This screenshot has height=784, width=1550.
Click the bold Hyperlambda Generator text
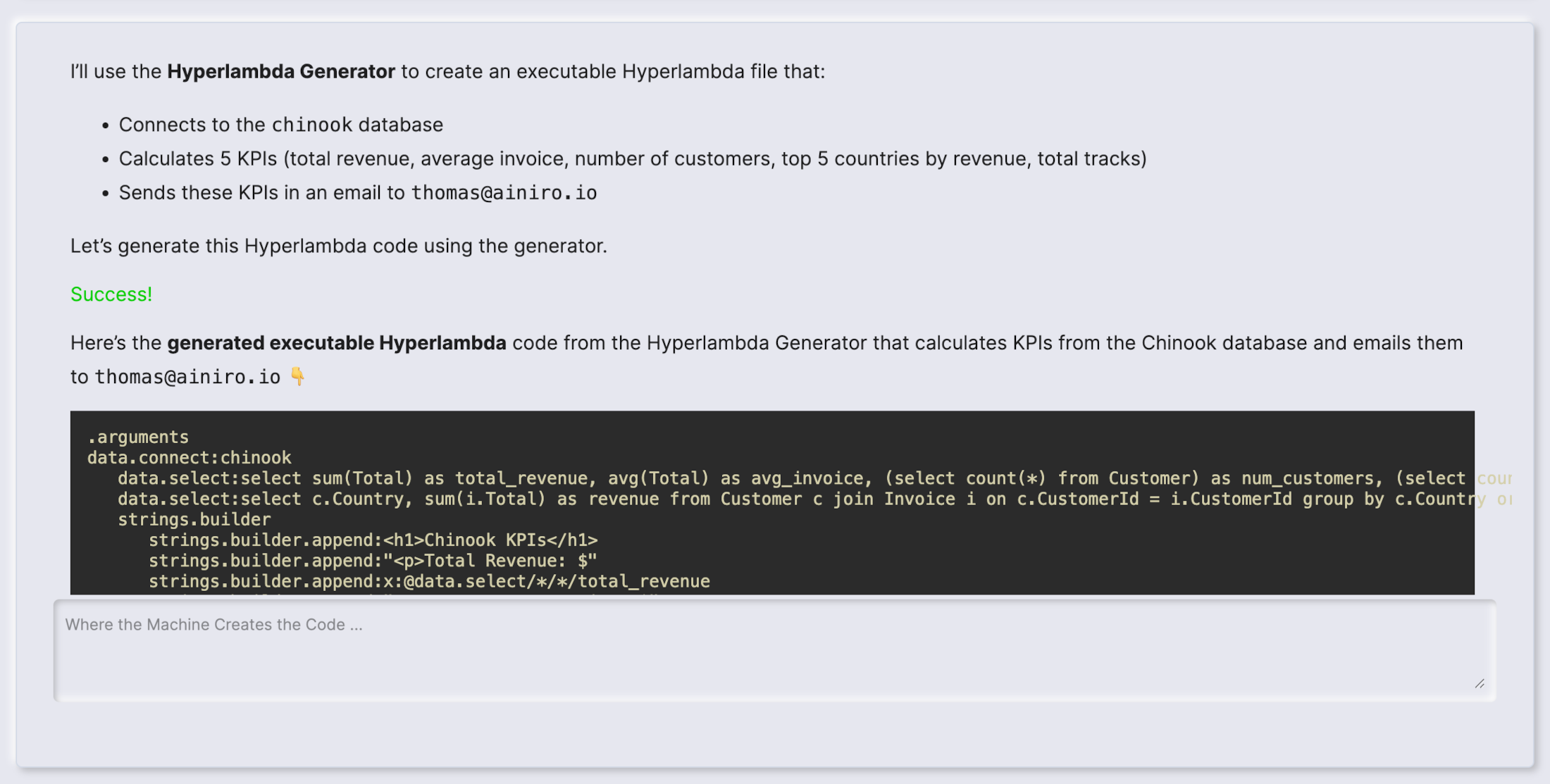(279, 70)
